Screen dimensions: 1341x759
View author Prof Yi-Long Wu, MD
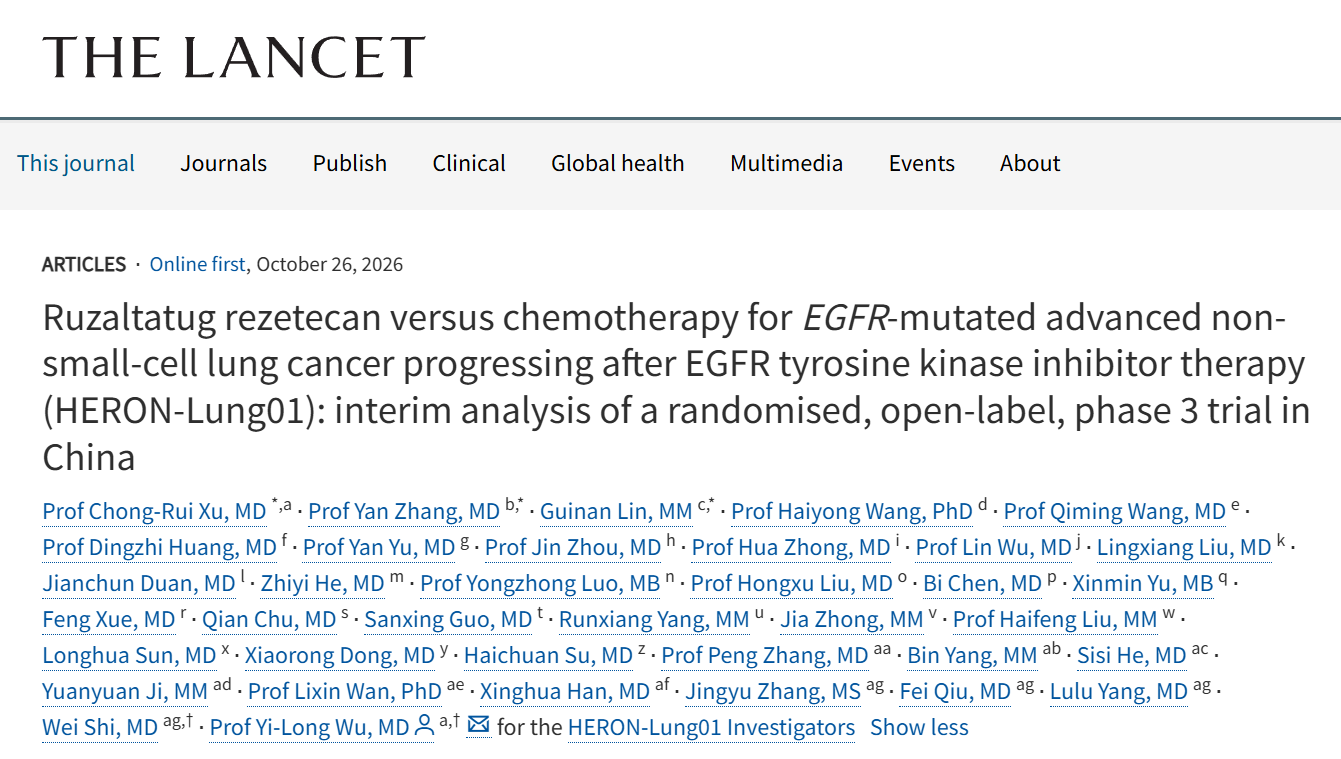309,727
